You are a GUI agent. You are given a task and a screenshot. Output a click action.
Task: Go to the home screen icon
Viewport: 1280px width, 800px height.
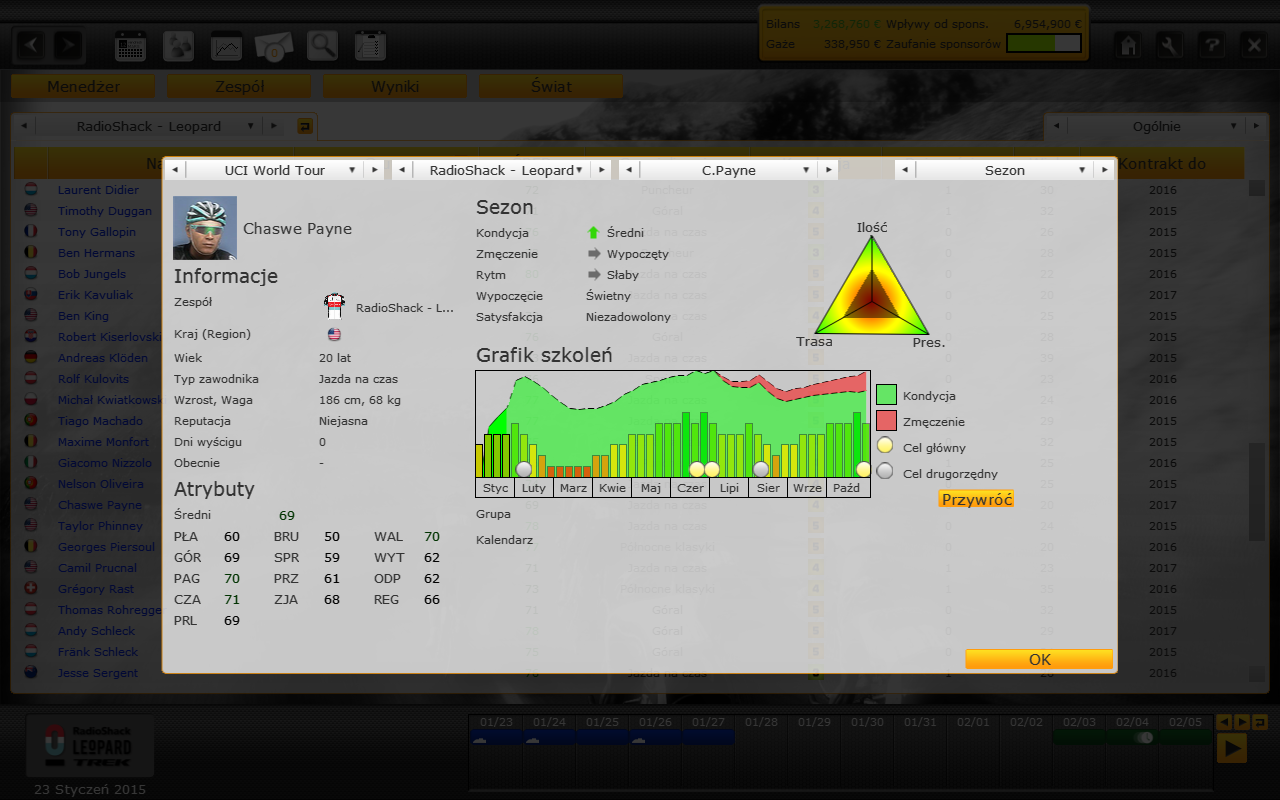click(x=1129, y=45)
